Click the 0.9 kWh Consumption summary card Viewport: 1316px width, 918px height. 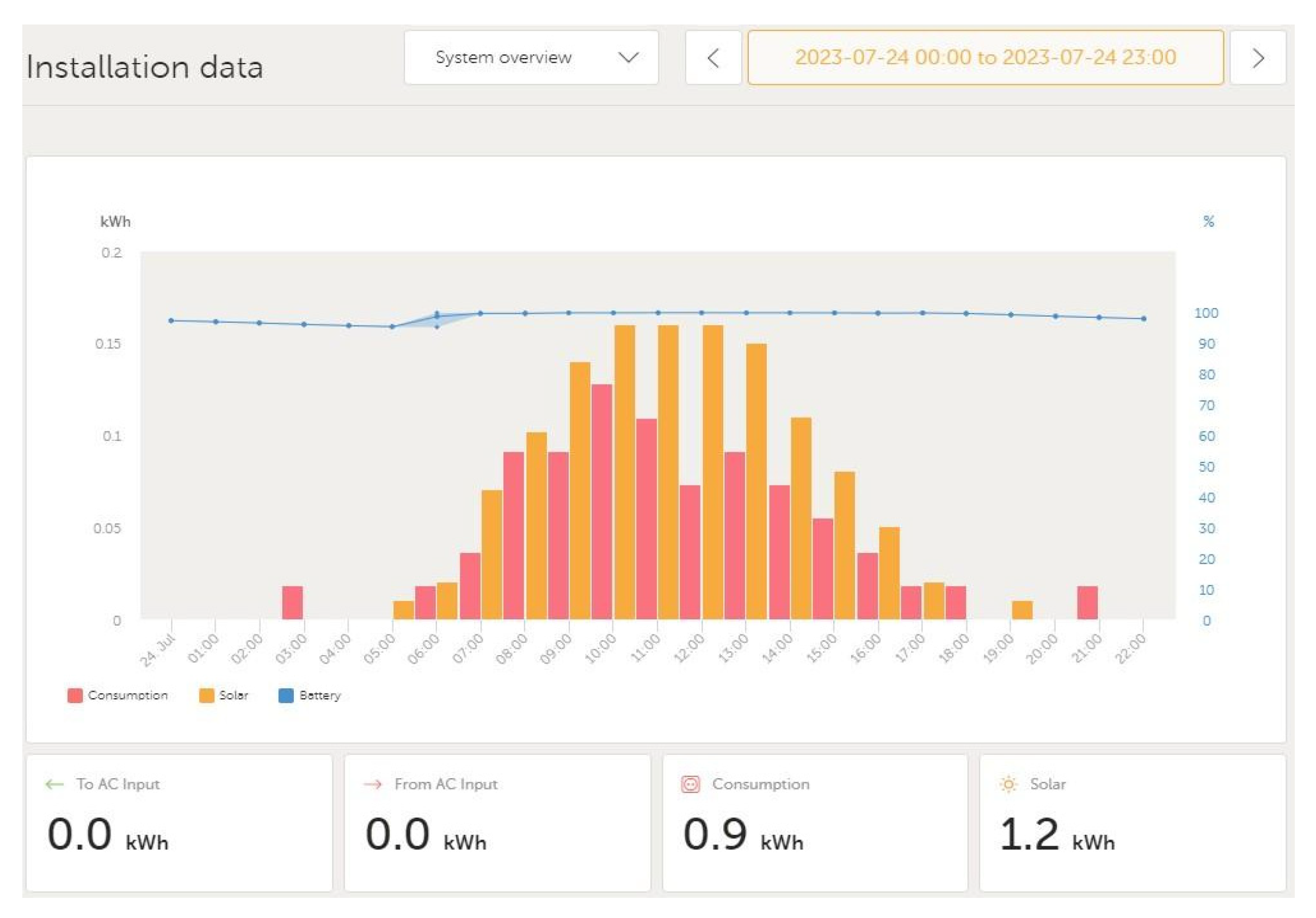(x=815, y=822)
